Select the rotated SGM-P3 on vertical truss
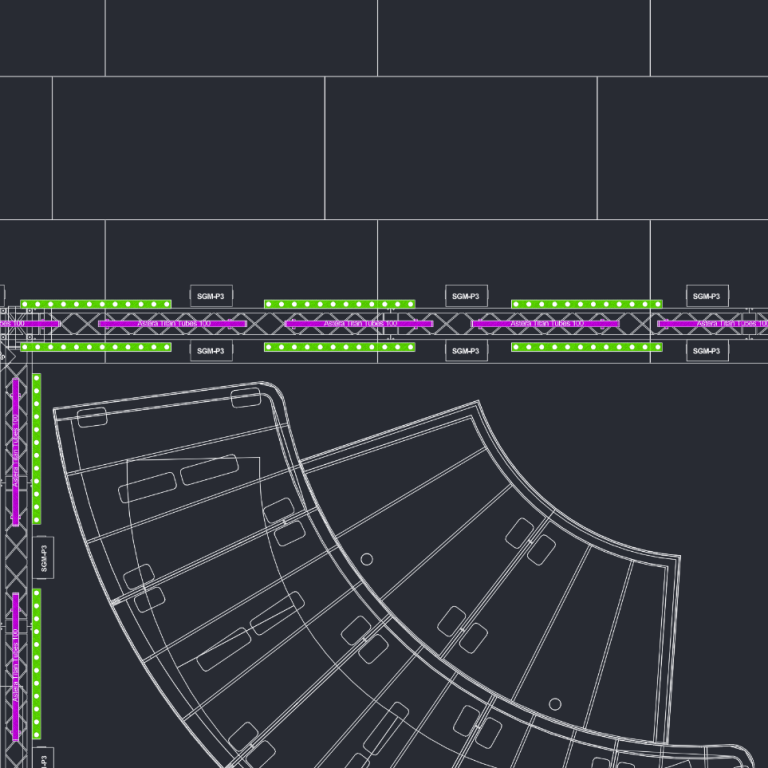 point(45,557)
